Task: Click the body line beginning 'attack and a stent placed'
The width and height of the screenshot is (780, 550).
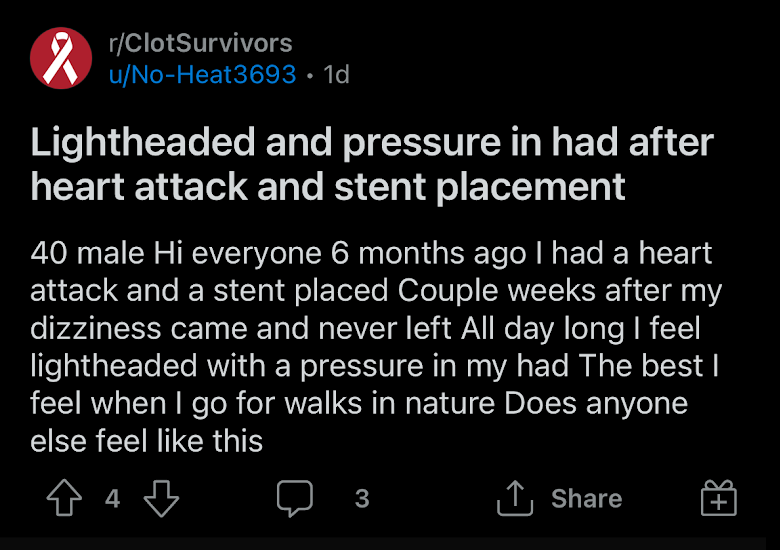Action: 376,291
